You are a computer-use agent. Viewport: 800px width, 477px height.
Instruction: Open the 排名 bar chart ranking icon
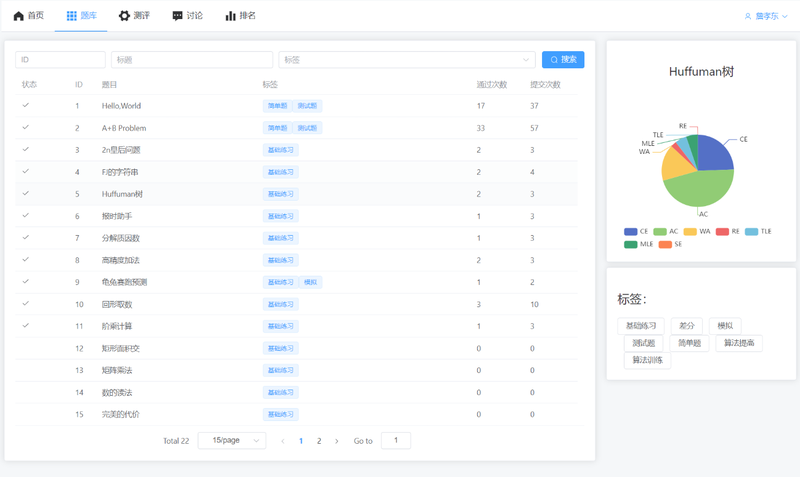tap(231, 16)
